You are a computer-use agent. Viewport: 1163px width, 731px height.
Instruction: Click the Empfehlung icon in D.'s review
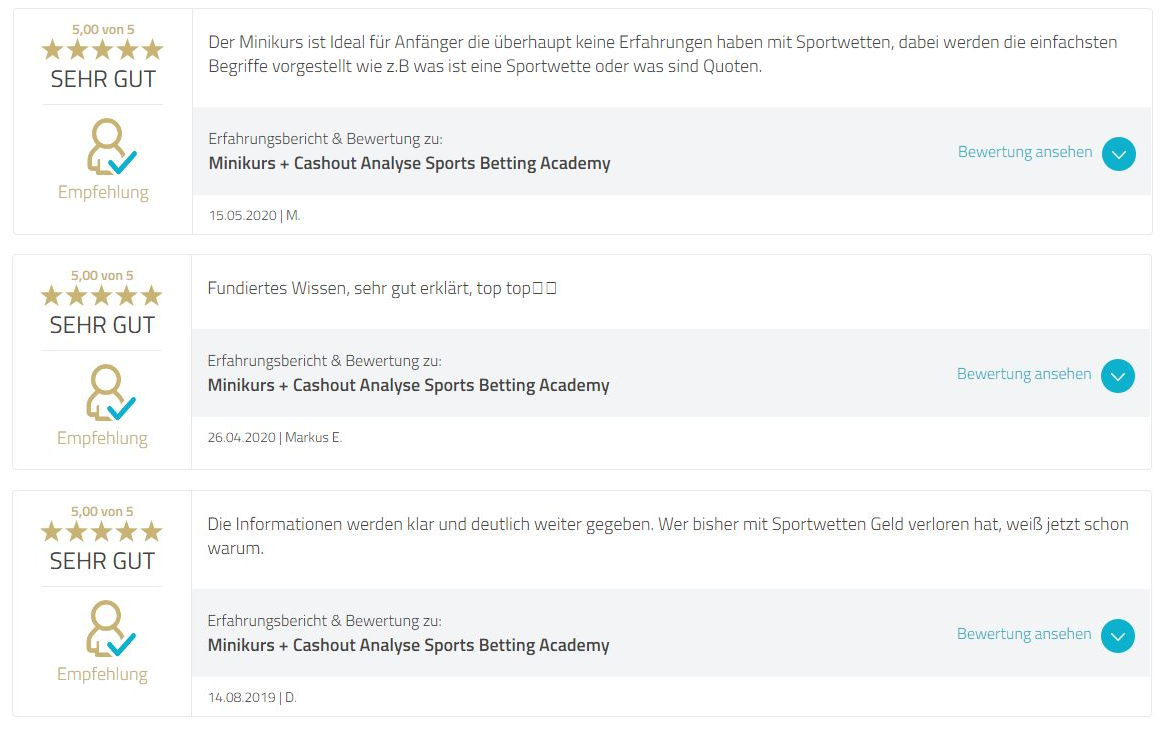coord(107,629)
